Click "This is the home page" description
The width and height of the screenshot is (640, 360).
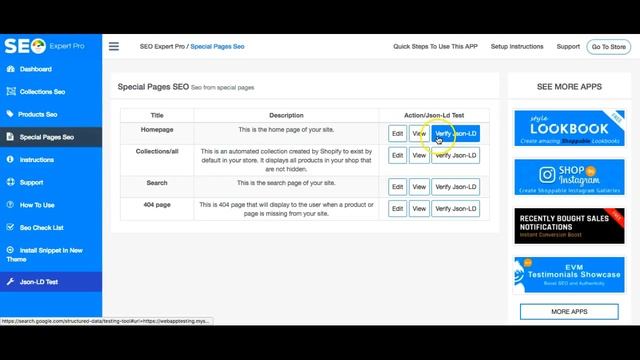(286, 129)
